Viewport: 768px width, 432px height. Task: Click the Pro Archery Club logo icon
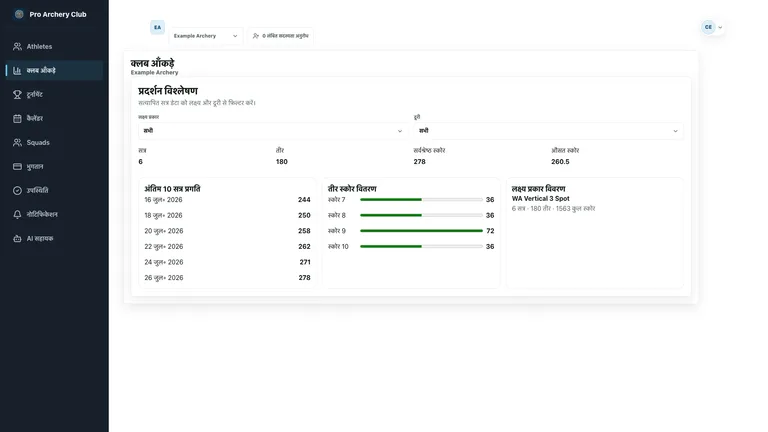[19, 14]
